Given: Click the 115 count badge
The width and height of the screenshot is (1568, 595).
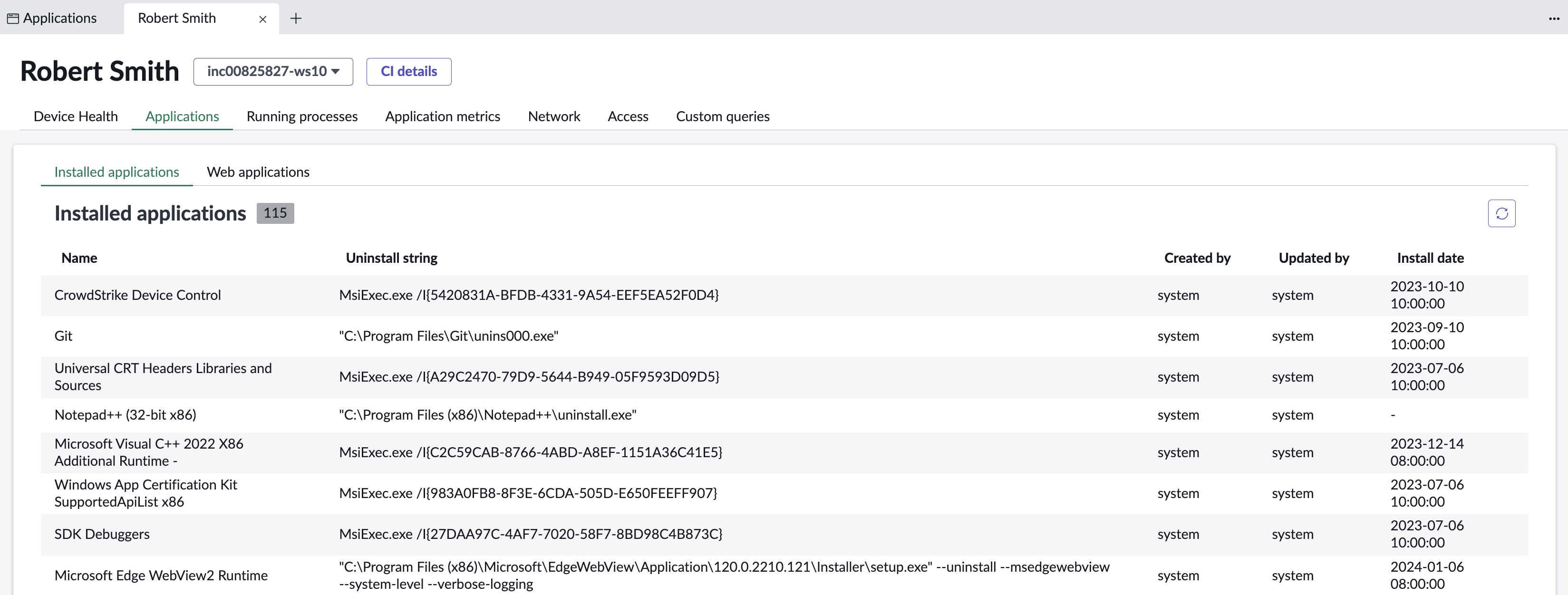Looking at the screenshot, I should click(275, 213).
